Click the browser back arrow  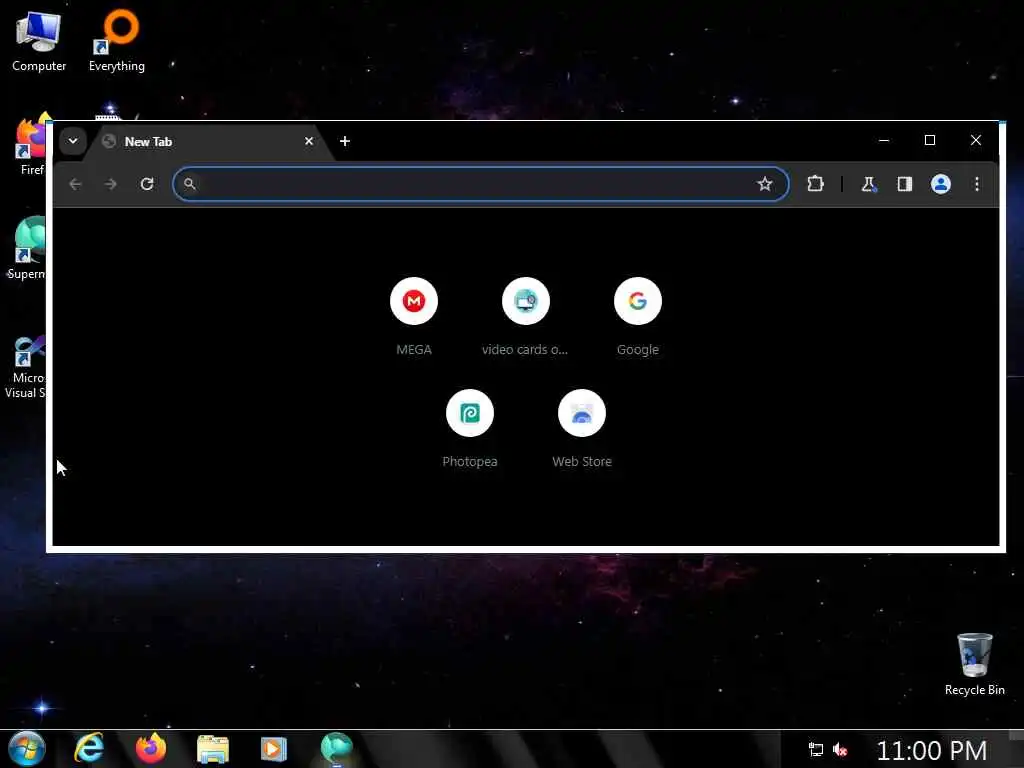(75, 184)
